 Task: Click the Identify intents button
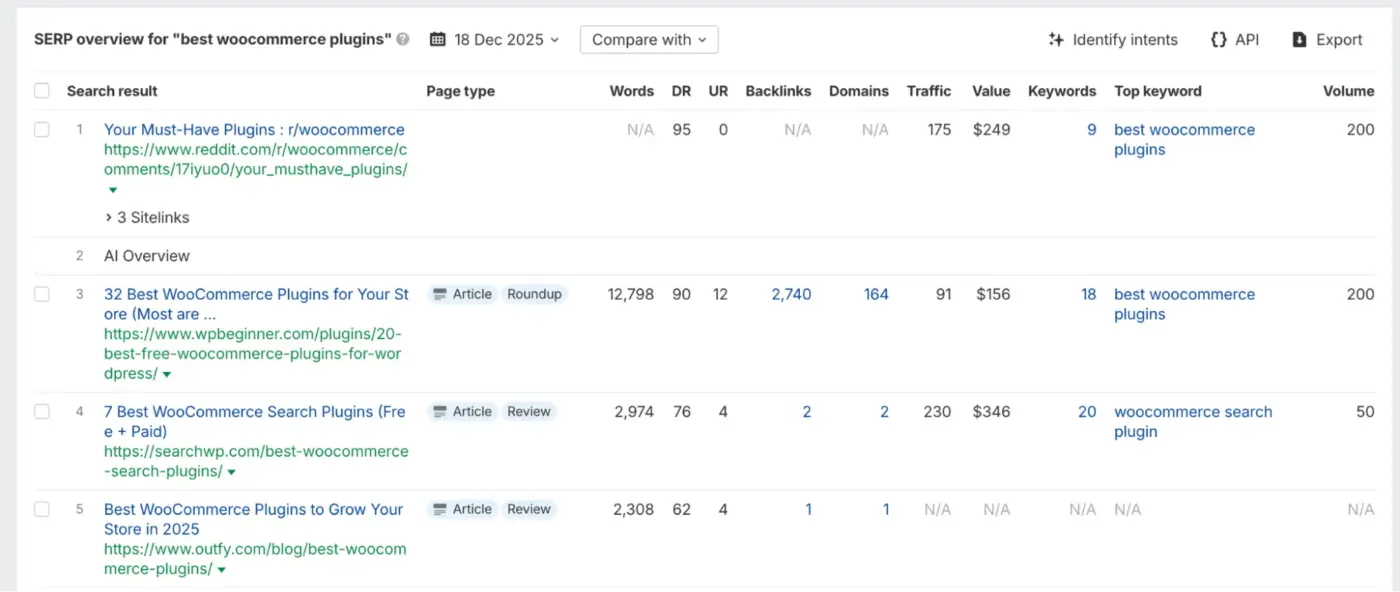click(x=1113, y=40)
